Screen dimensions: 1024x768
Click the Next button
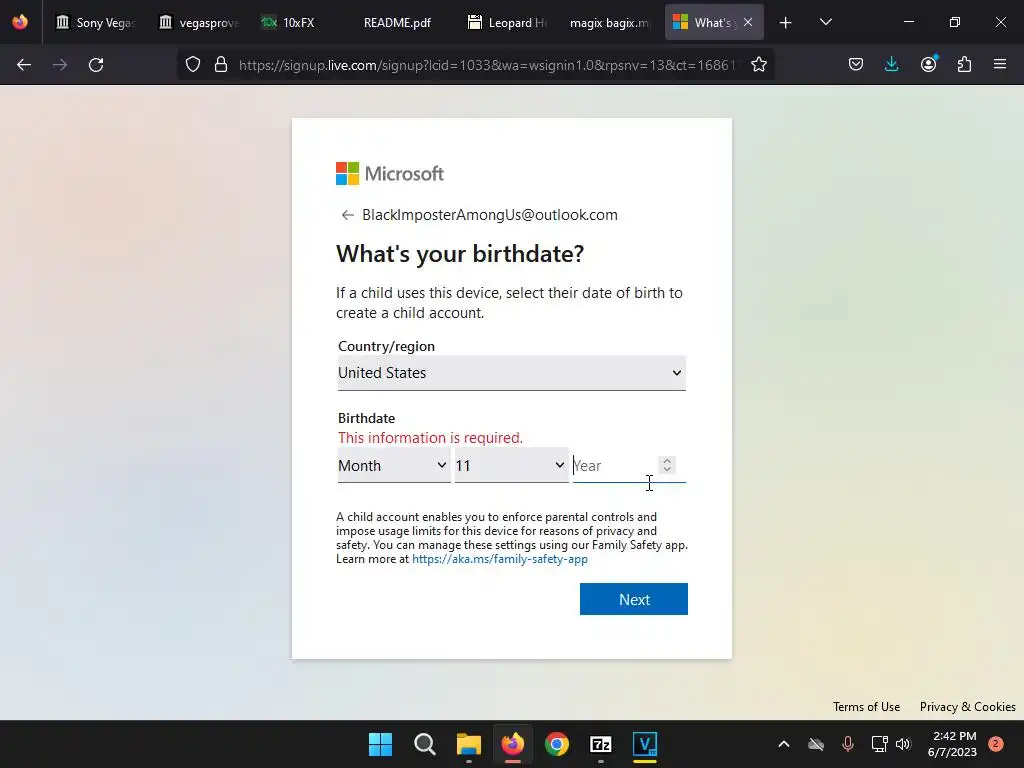point(633,599)
